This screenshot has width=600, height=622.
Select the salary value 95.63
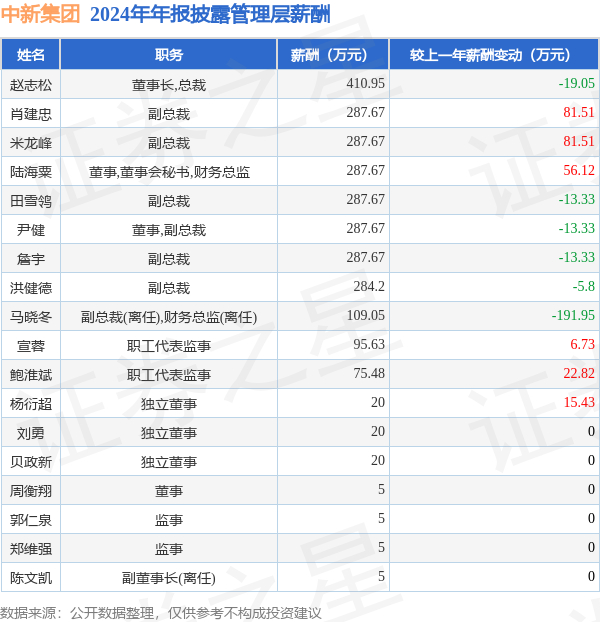pyautogui.click(x=369, y=344)
